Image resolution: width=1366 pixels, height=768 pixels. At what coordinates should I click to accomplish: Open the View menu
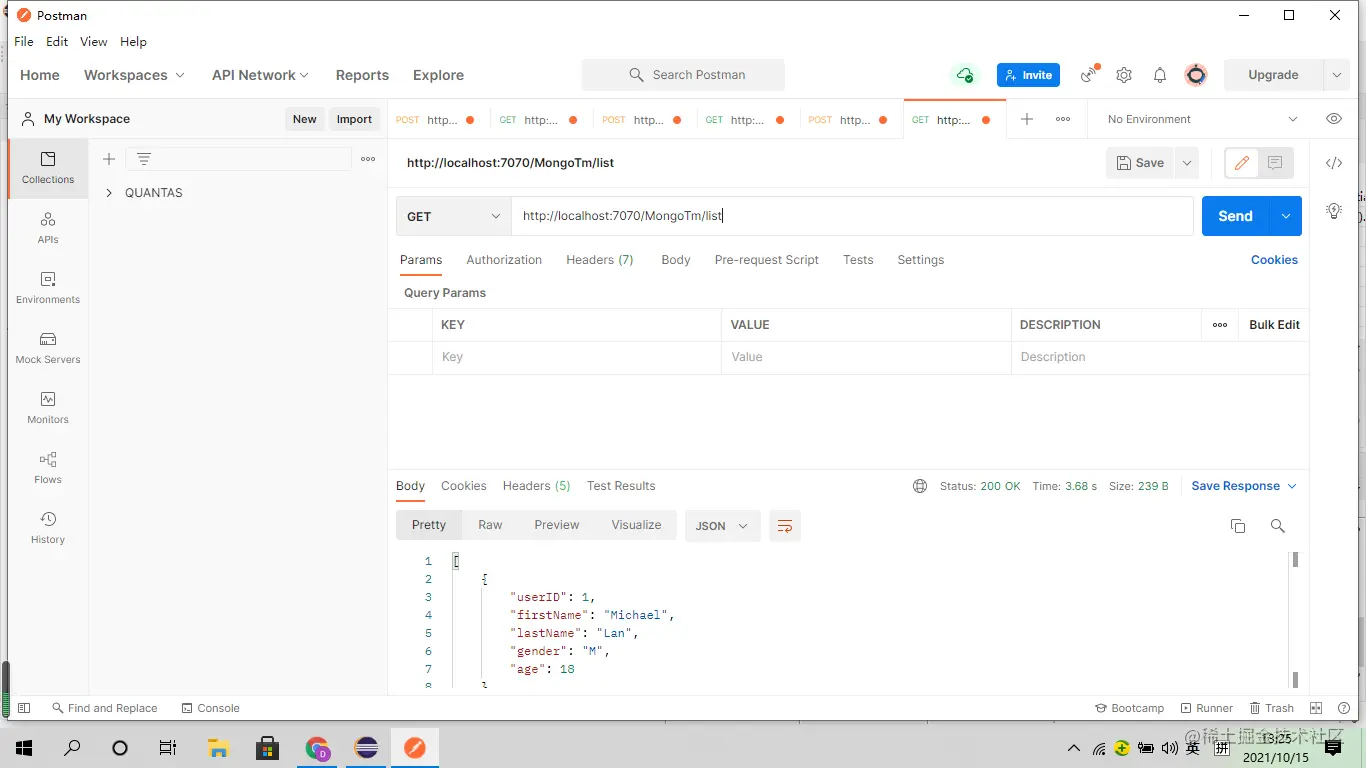(x=93, y=42)
